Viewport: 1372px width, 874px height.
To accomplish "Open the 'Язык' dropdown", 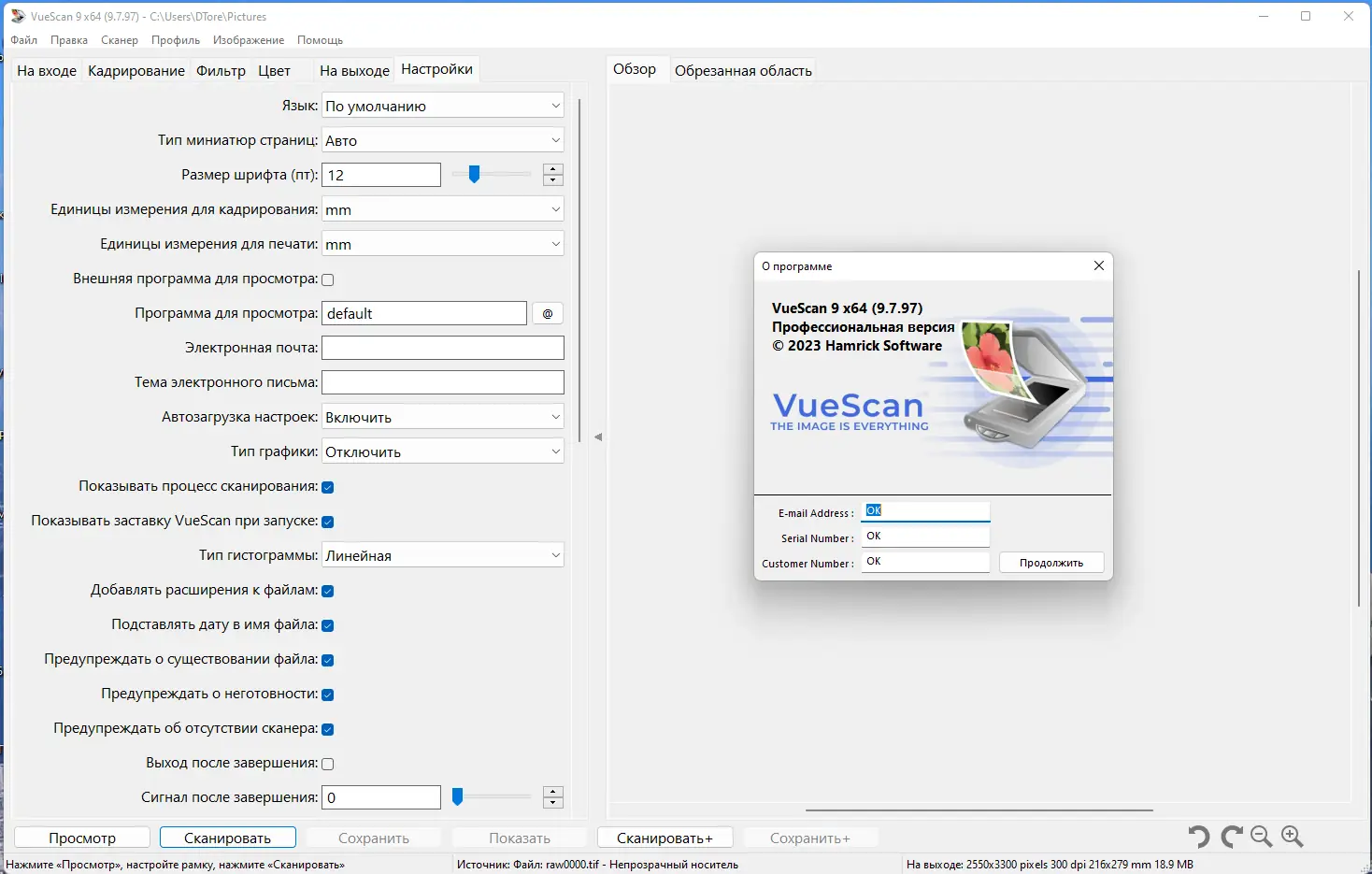I will [x=442, y=105].
